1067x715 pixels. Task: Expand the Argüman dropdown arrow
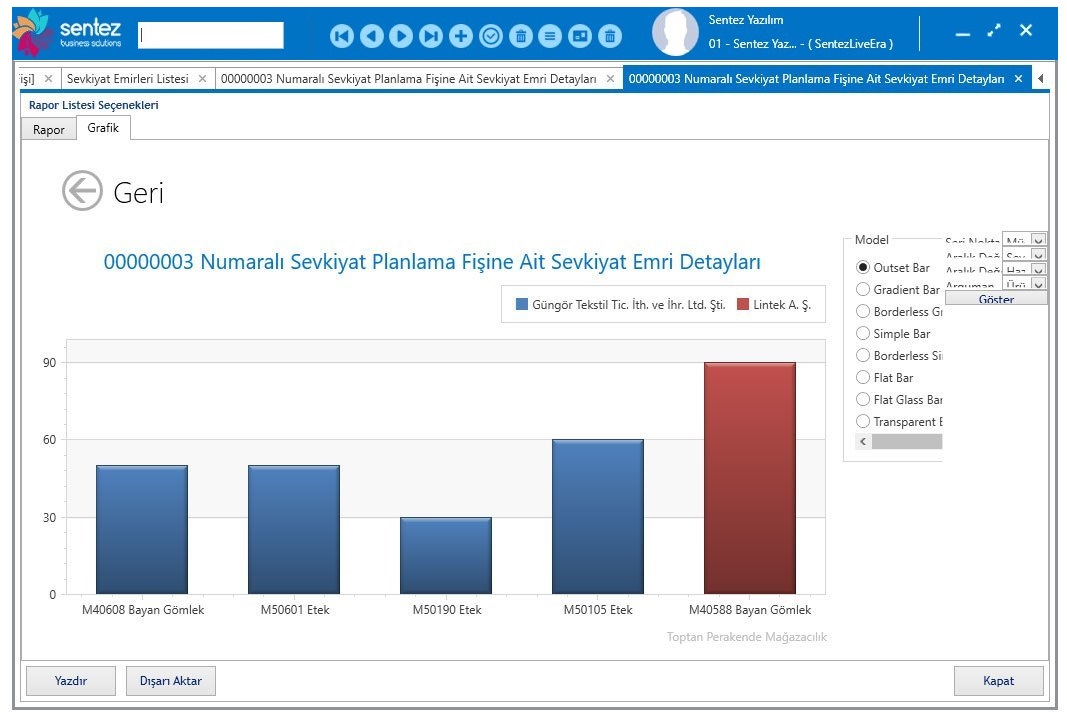pyautogui.click(x=1038, y=285)
